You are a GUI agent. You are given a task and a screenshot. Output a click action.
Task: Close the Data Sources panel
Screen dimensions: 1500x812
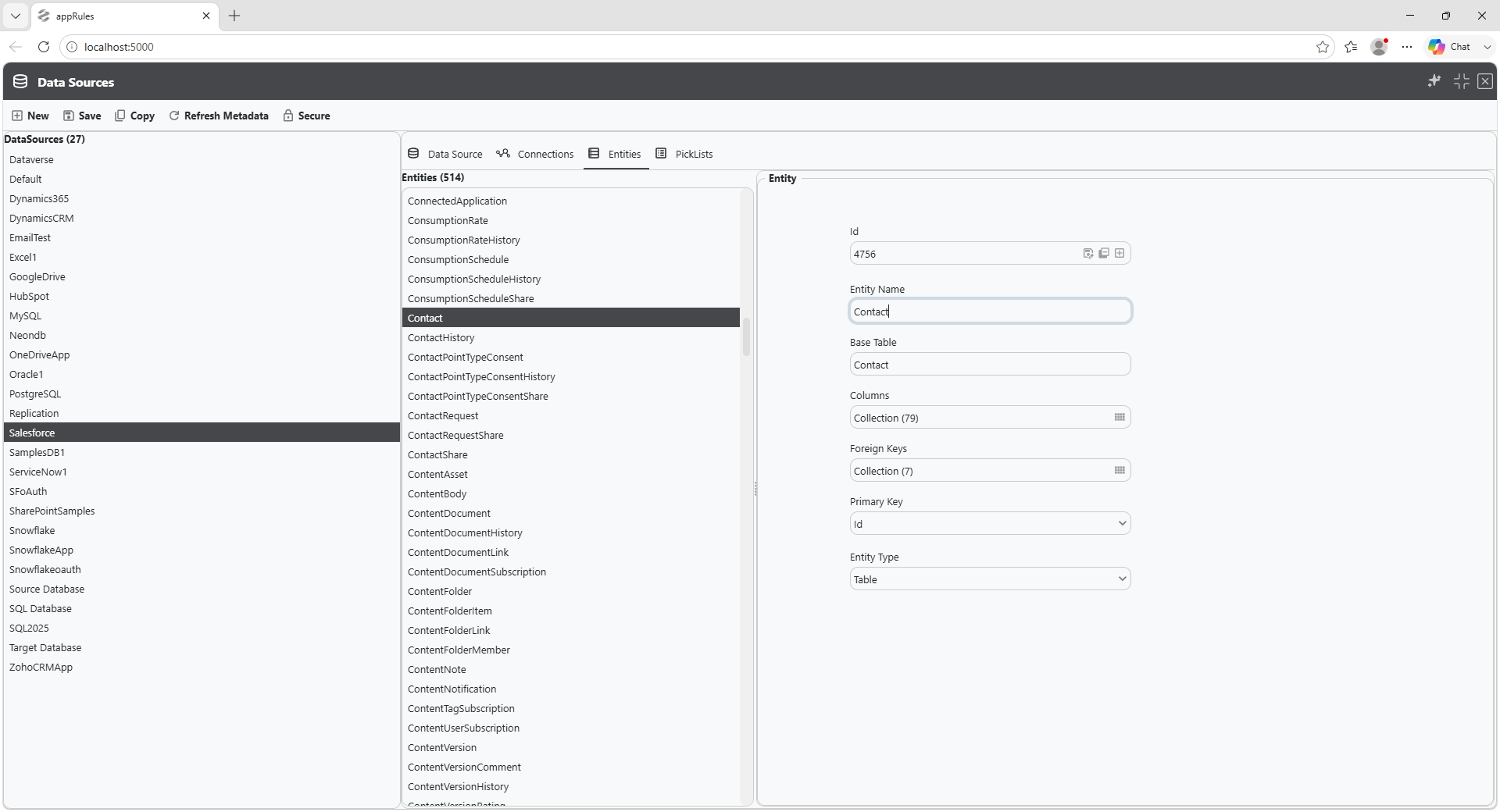[1485, 81]
